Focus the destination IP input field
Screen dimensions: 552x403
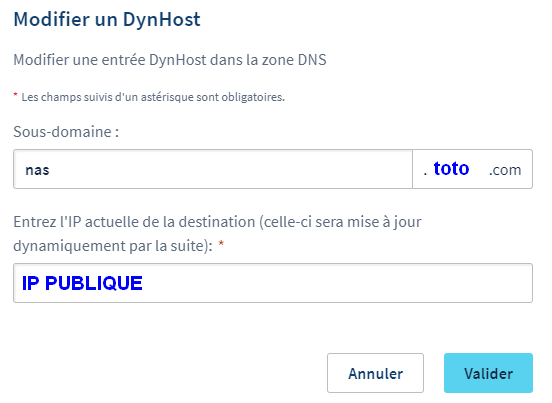(273, 283)
